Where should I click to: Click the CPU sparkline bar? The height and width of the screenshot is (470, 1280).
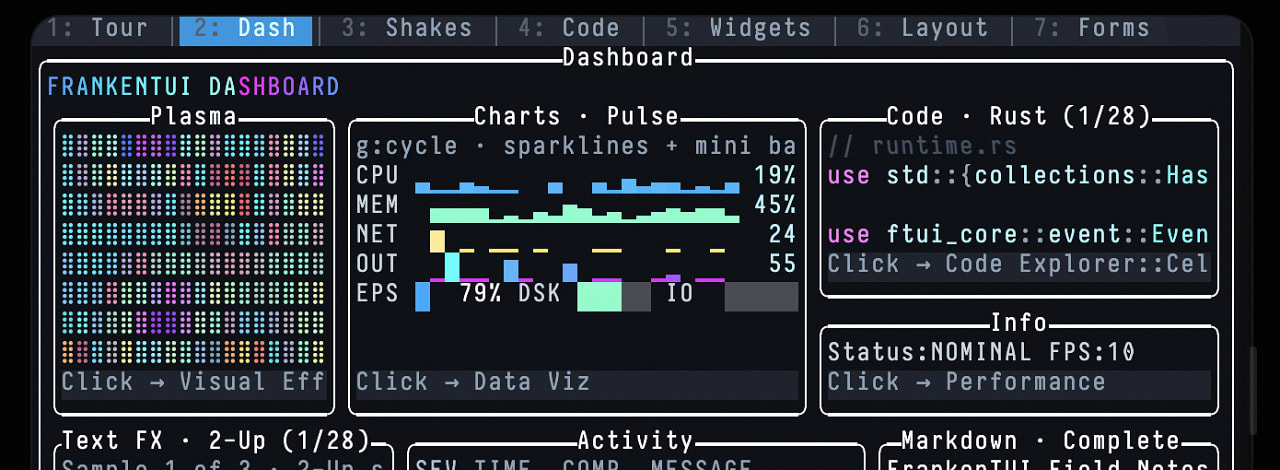click(577, 186)
